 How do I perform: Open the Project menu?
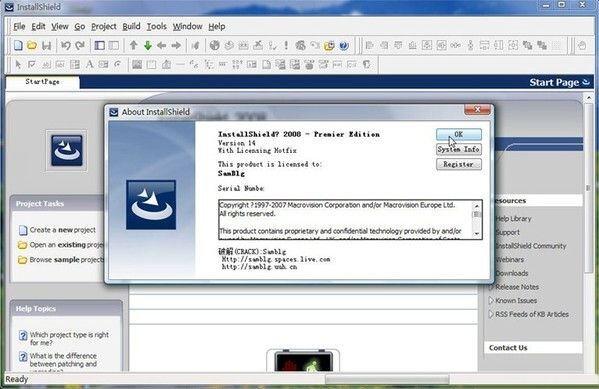click(x=104, y=26)
